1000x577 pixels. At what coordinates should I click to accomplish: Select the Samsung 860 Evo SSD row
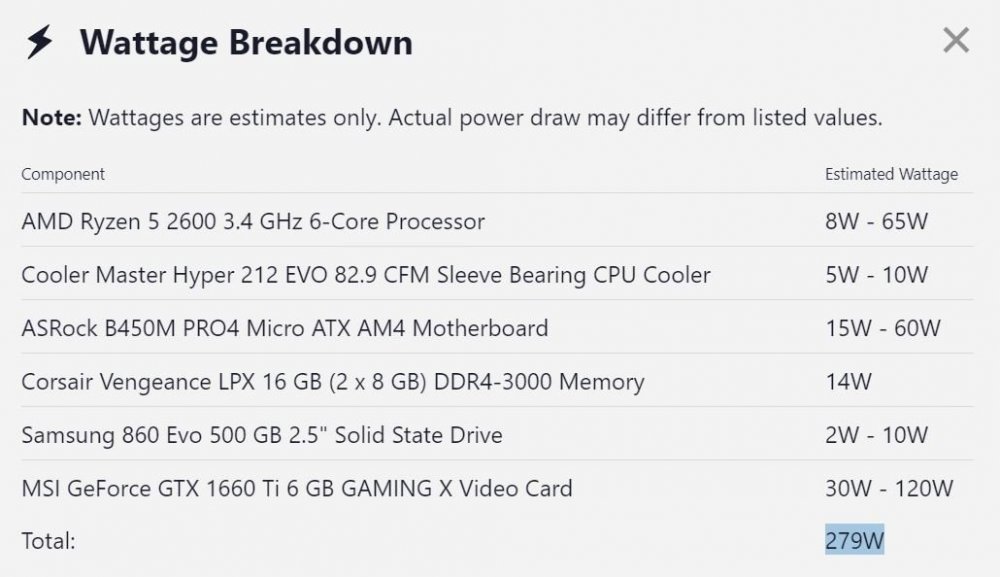point(497,434)
